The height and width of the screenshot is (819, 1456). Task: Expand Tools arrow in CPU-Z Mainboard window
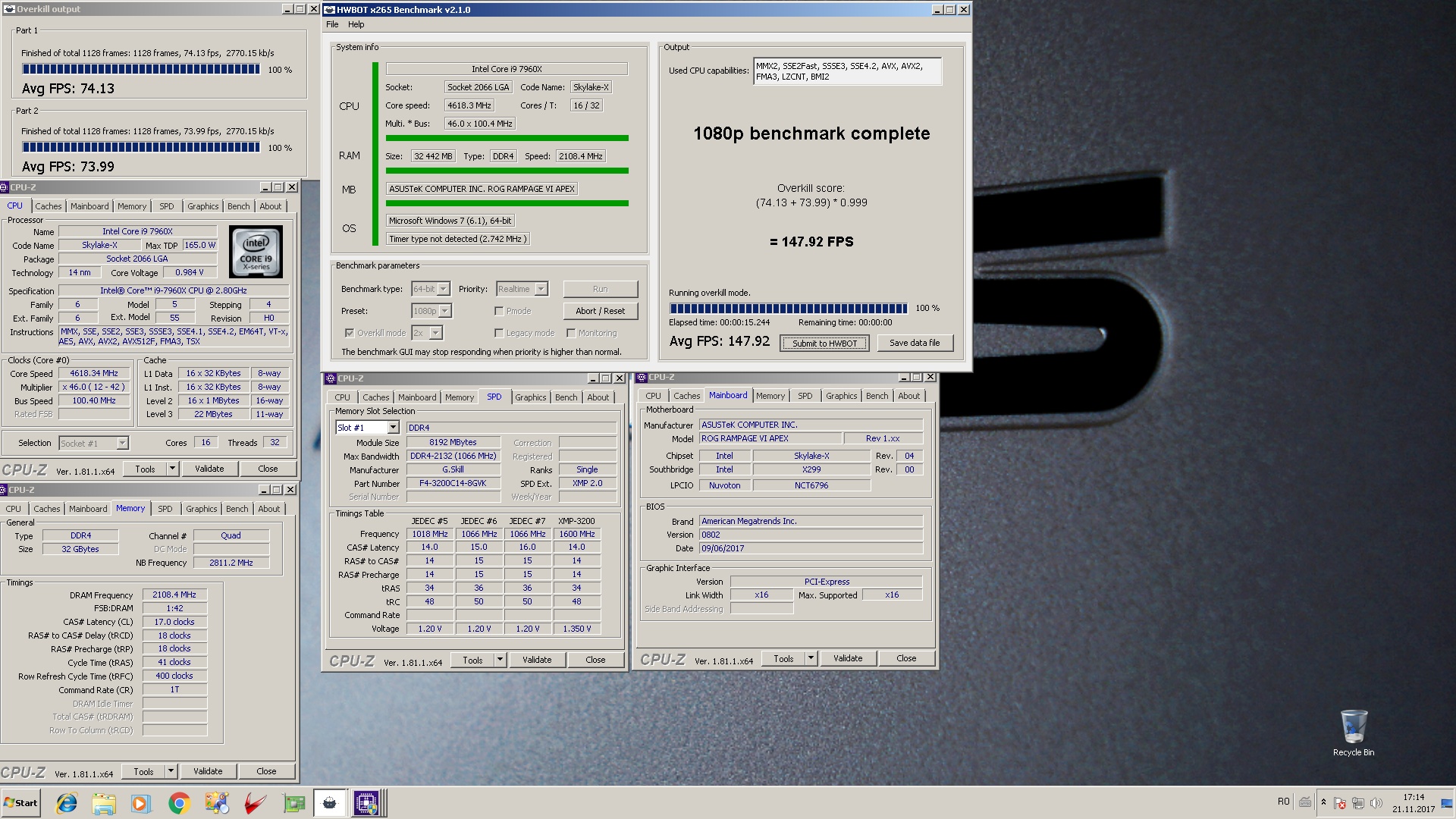[x=811, y=659]
